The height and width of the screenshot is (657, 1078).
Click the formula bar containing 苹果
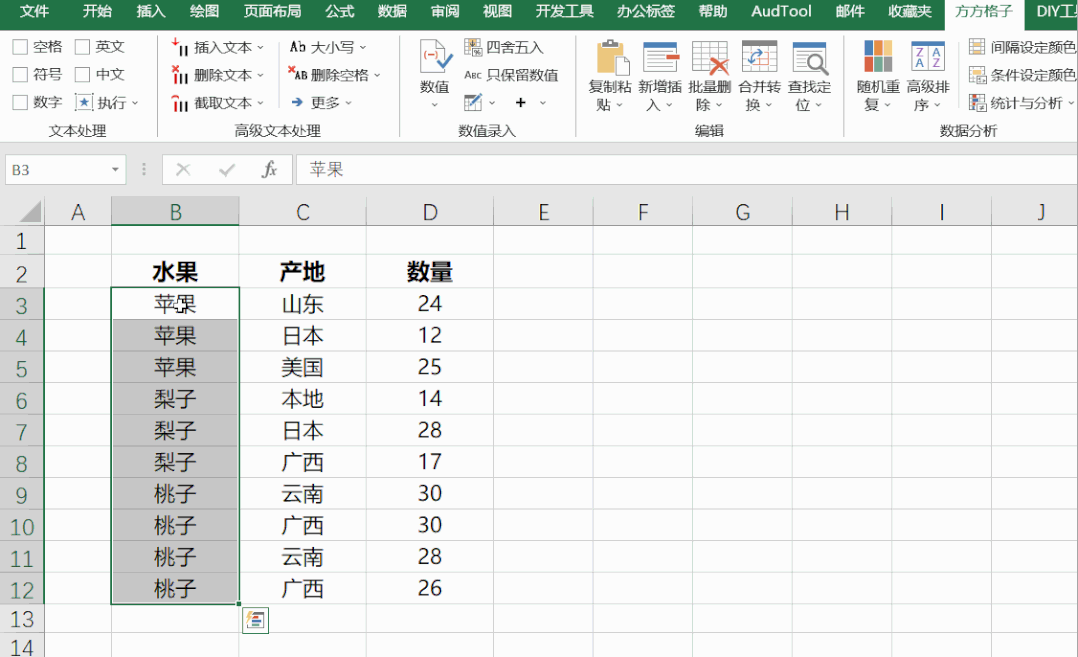click(686, 169)
